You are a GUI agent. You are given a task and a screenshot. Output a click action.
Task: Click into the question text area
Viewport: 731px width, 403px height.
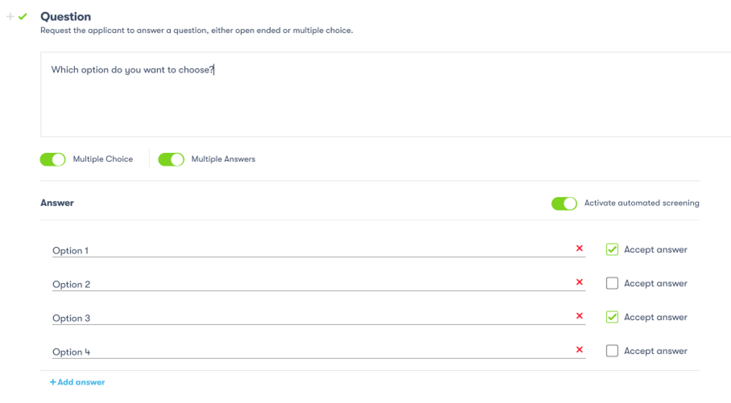click(385, 95)
